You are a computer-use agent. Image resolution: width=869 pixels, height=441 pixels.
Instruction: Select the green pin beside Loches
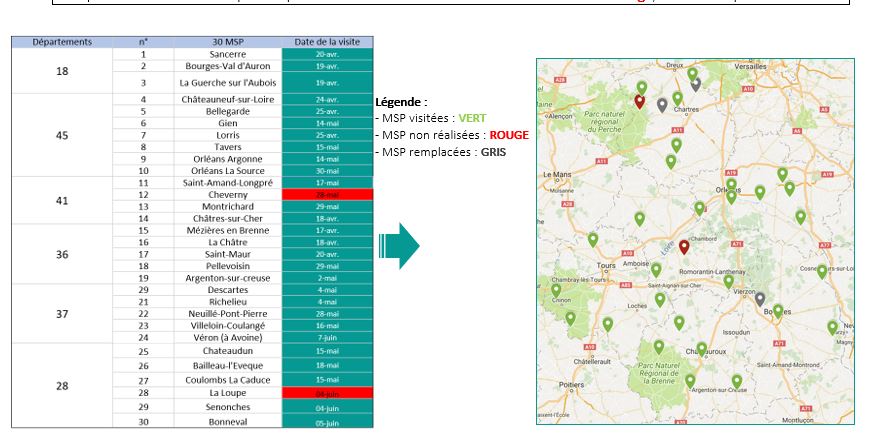(x=660, y=299)
